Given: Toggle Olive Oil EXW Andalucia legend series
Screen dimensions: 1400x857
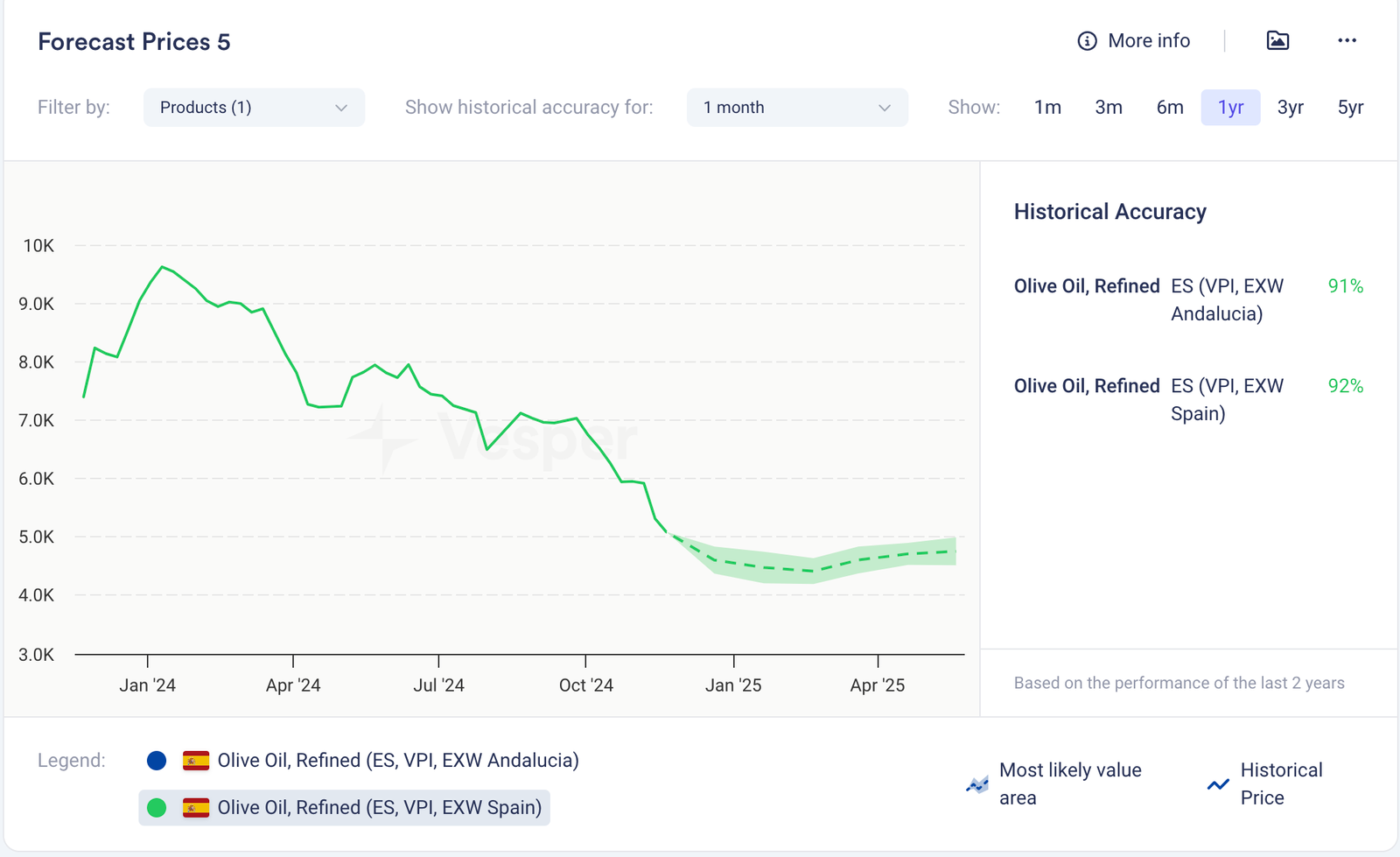Looking at the screenshot, I should 397,761.
